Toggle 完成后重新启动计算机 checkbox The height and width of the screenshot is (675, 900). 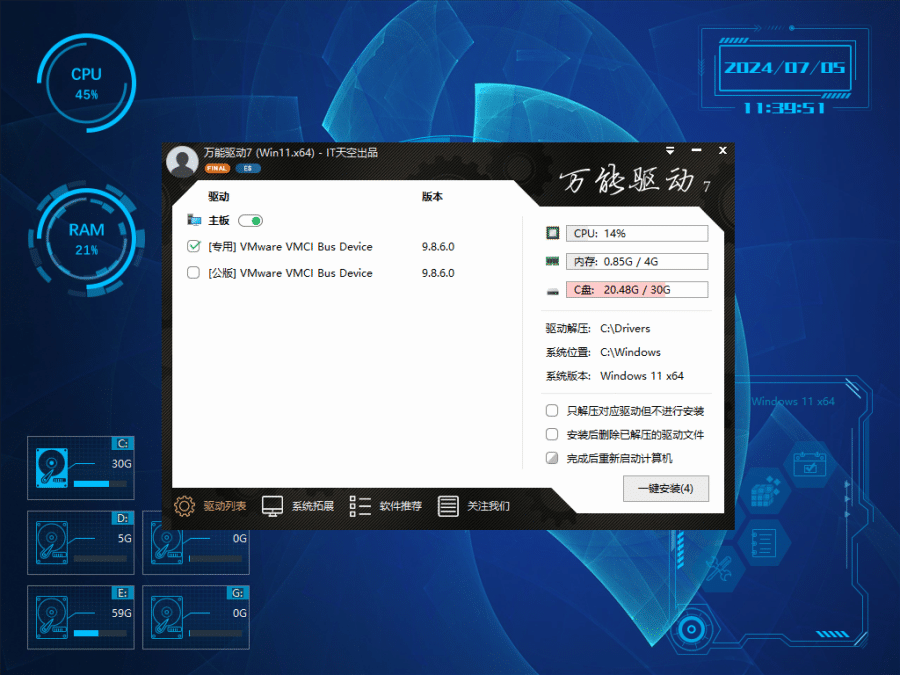tap(552, 457)
